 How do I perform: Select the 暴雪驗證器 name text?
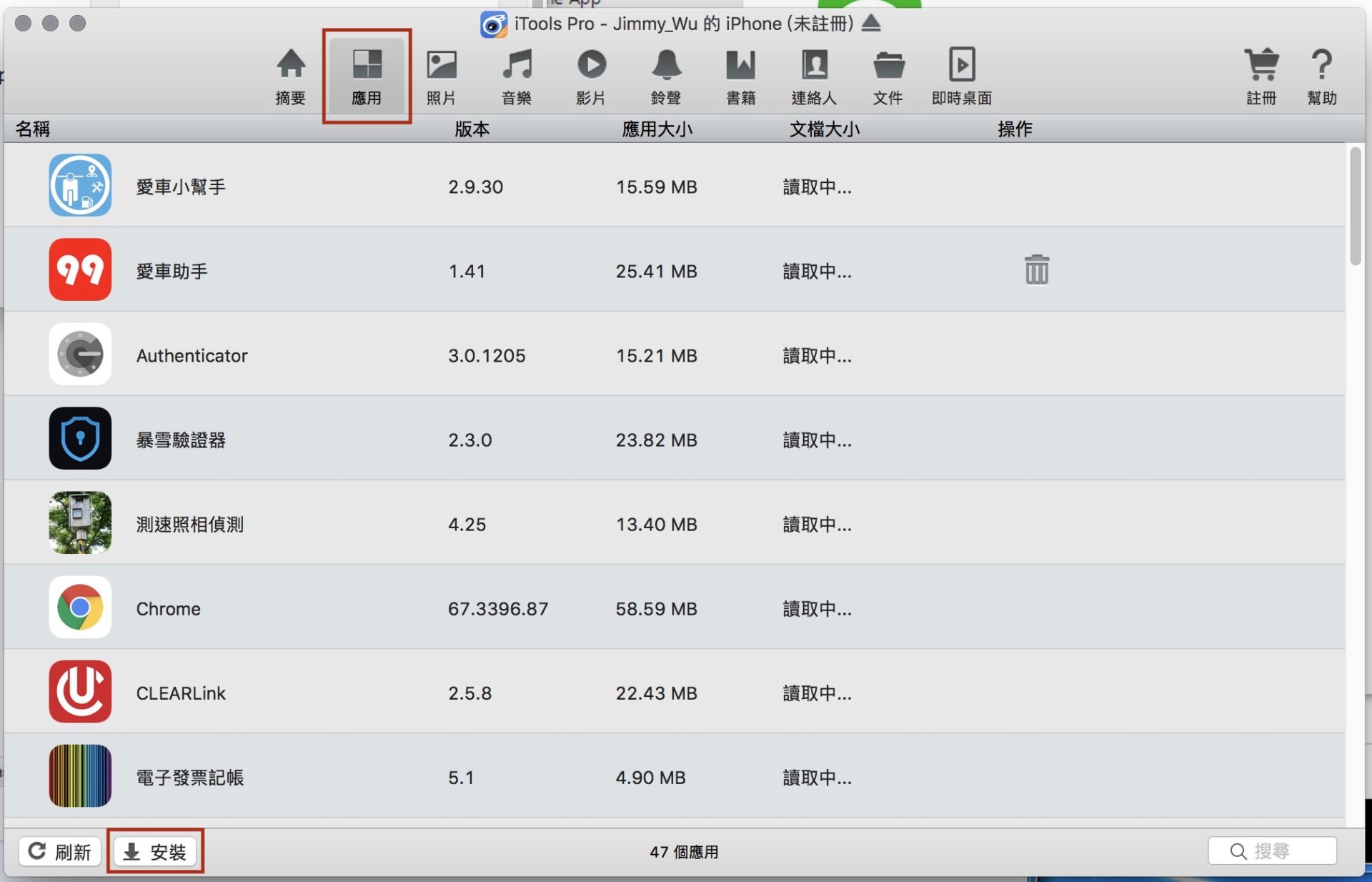(x=181, y=440)
